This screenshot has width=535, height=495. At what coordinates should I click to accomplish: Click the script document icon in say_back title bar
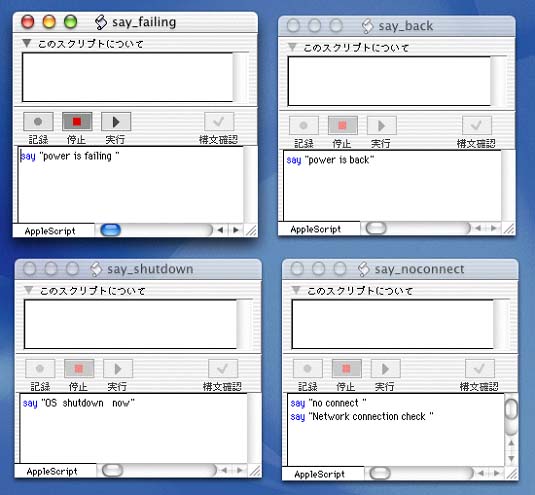367,26
